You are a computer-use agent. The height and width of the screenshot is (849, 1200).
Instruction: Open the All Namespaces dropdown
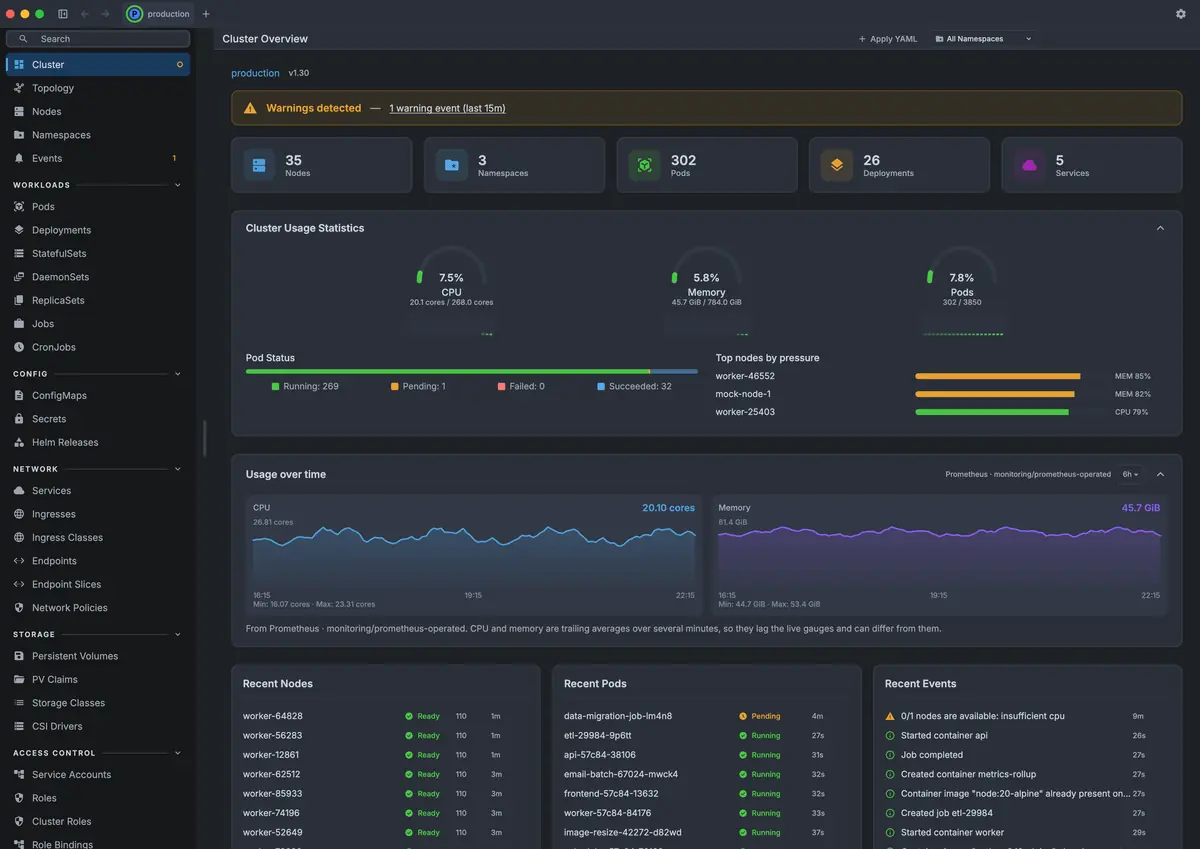coord(983,39)
